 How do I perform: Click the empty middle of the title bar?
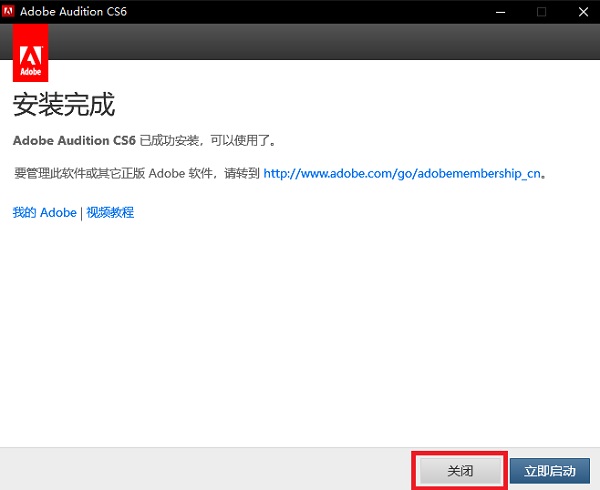300,12
